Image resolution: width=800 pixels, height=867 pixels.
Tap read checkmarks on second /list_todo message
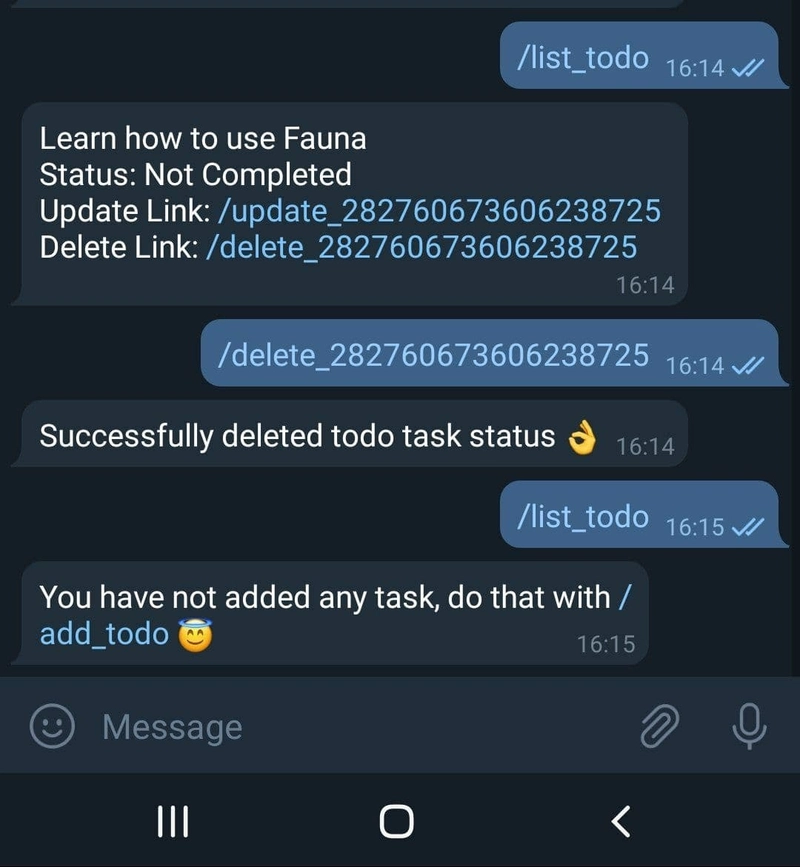[747, 527]
